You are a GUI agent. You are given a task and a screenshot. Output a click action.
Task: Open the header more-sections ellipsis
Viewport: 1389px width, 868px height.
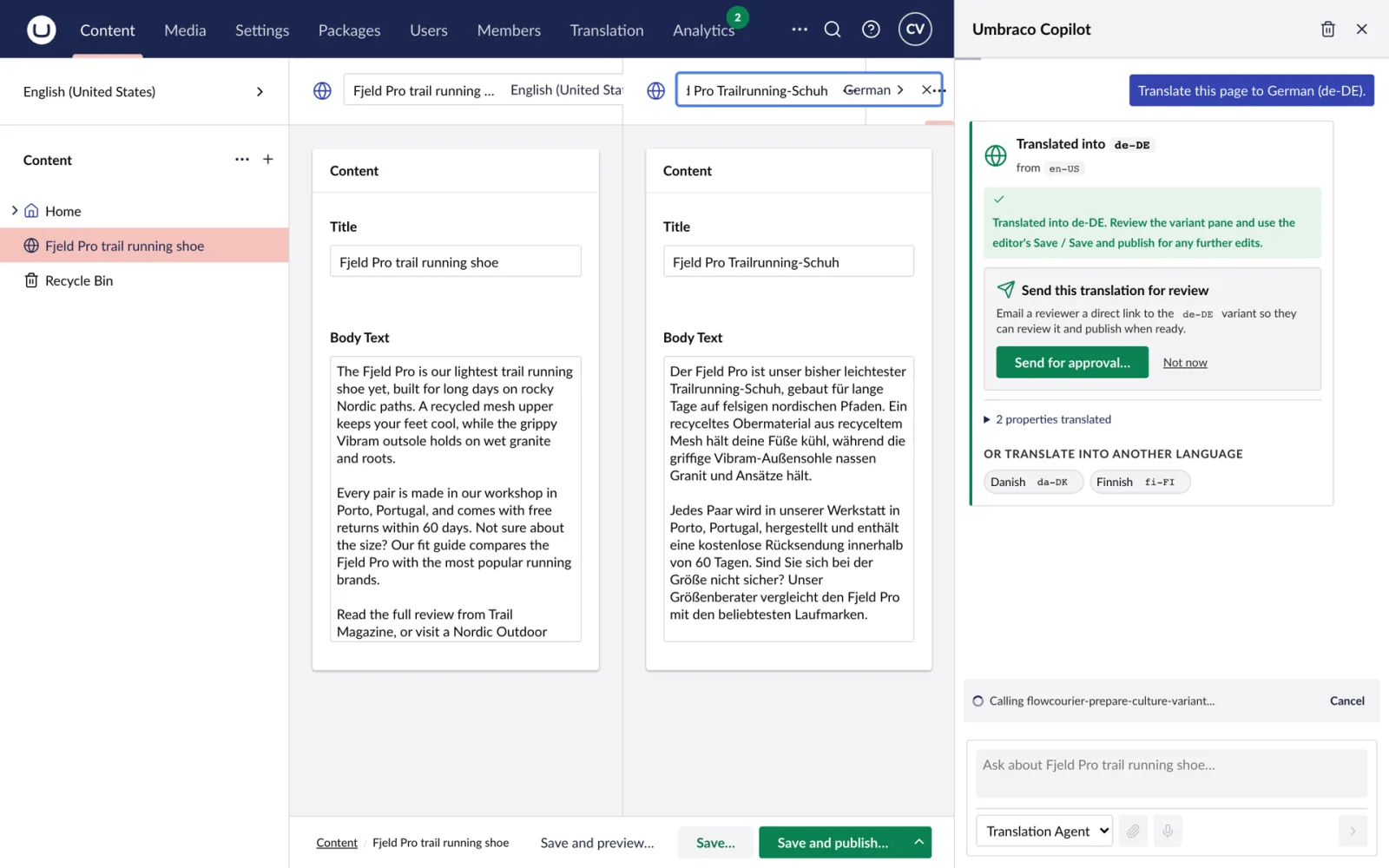pyautogui.click(x=800, y=30)
